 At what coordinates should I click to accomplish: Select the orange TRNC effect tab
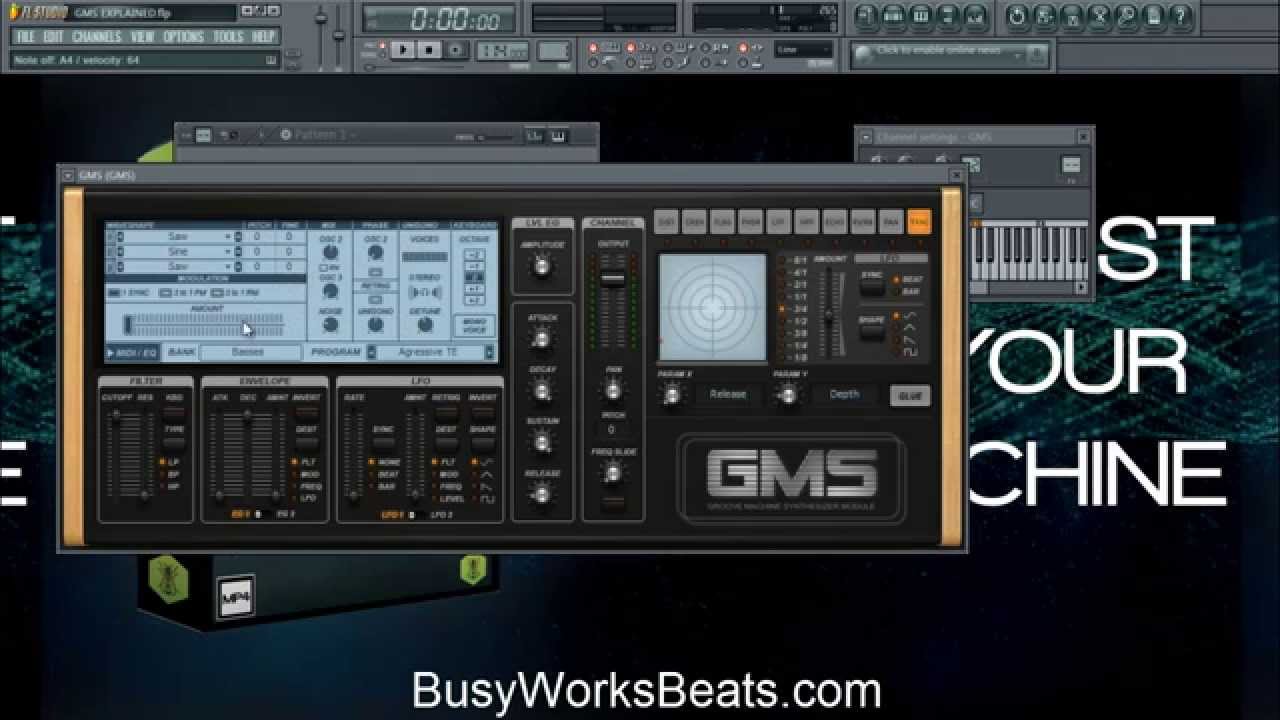pyautogui.click(x=919, y=222)
